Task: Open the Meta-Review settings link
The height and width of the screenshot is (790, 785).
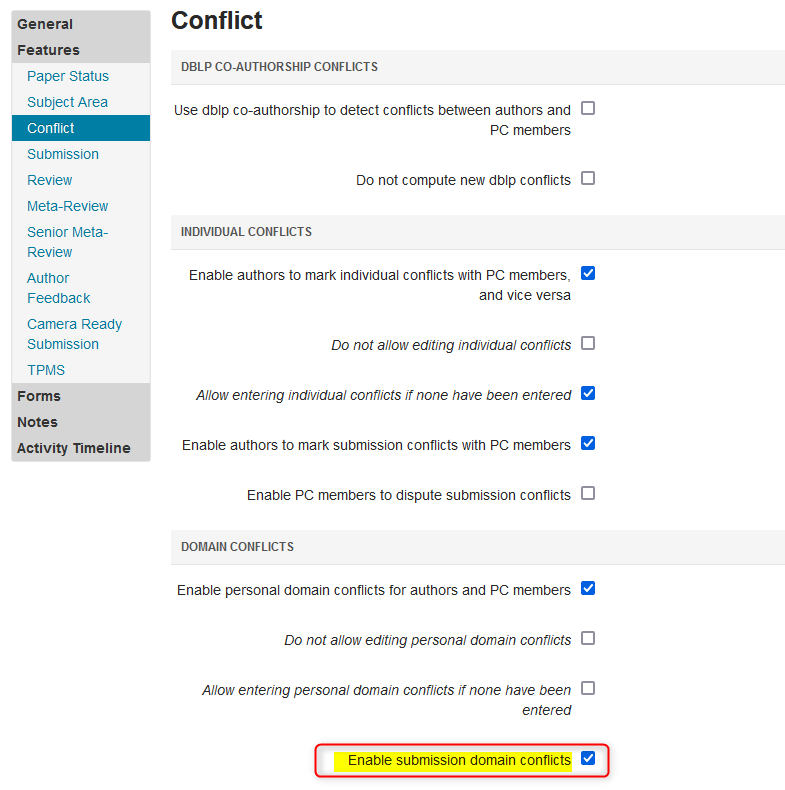Action: click(68, 206)
